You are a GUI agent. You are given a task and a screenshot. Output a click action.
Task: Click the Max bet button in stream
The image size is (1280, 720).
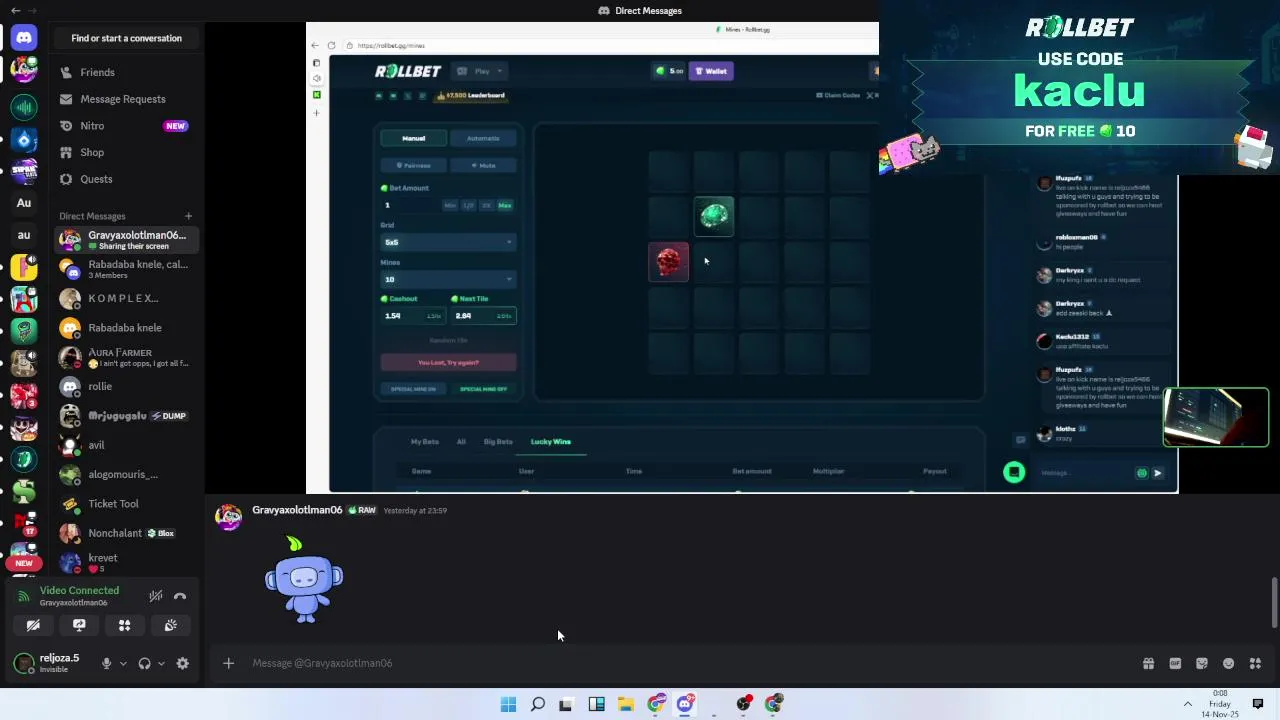(x=505, y=205)
